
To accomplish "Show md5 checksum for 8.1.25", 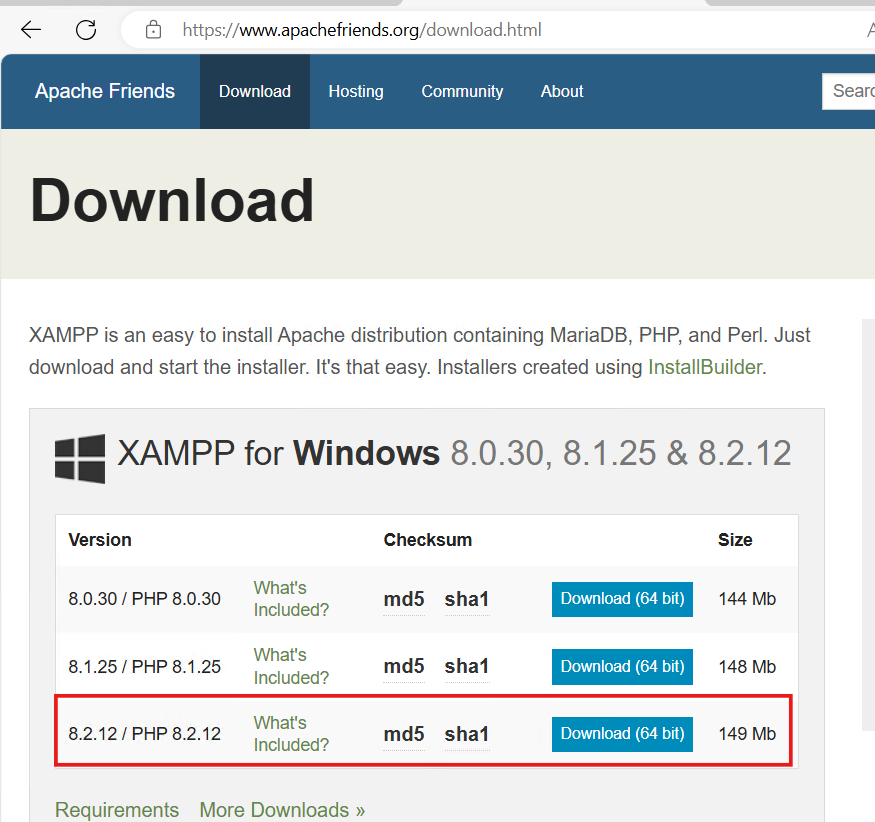I will pos(404,666).
